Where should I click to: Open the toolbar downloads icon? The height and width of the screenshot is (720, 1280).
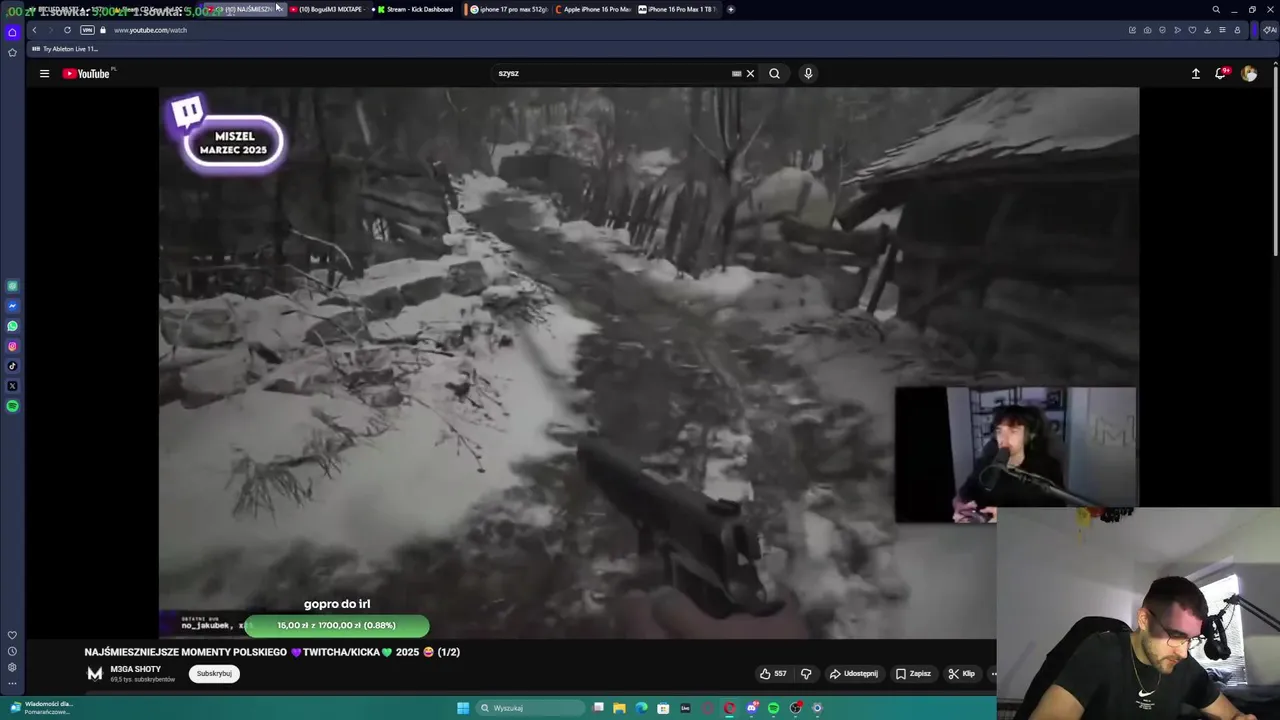(x=1207, y=30)
